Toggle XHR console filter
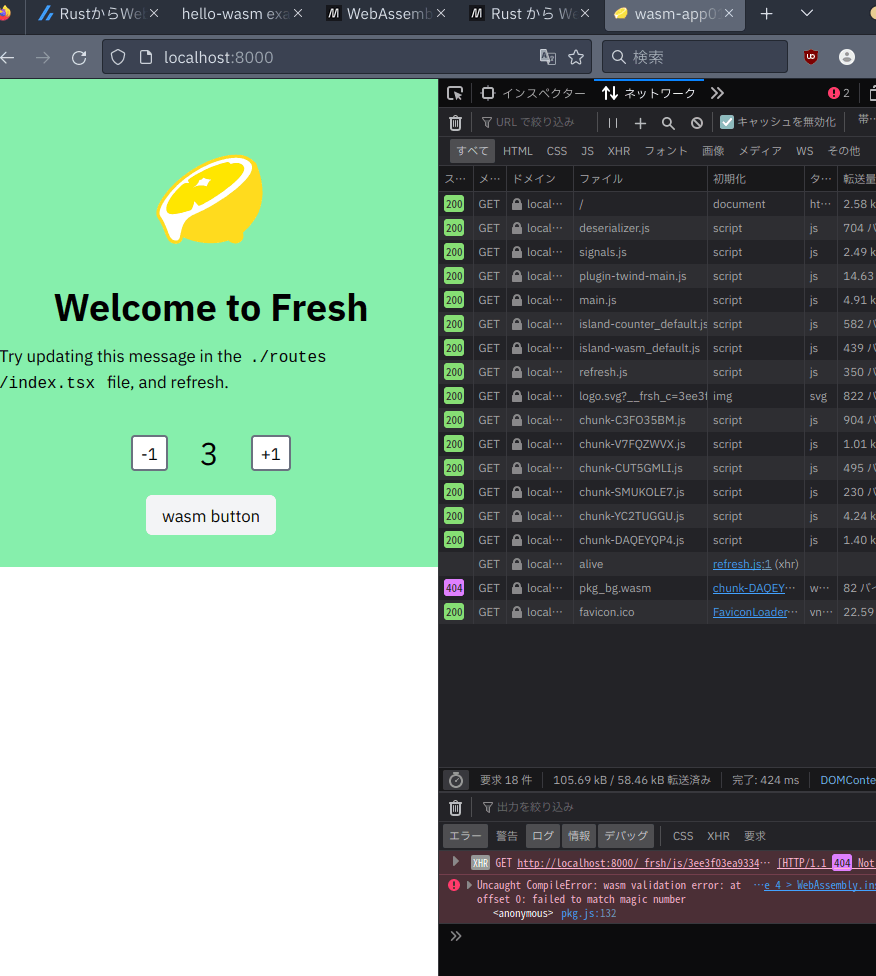The image size is (876, 976). coord(718,836)
